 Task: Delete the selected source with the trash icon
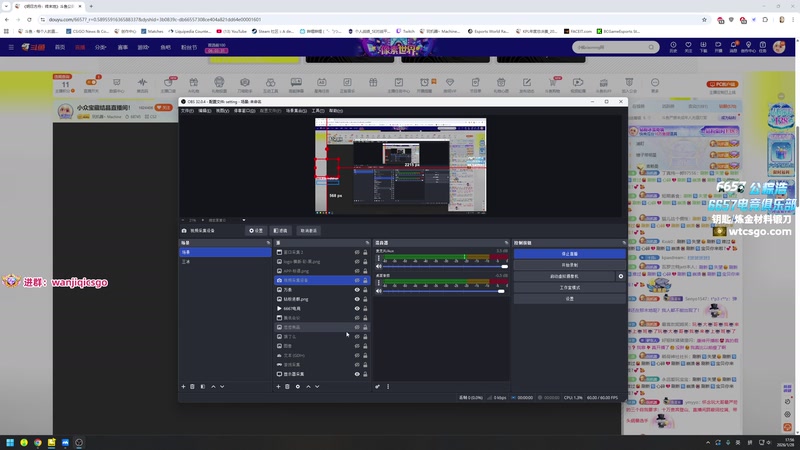click(x=287, y=387)
